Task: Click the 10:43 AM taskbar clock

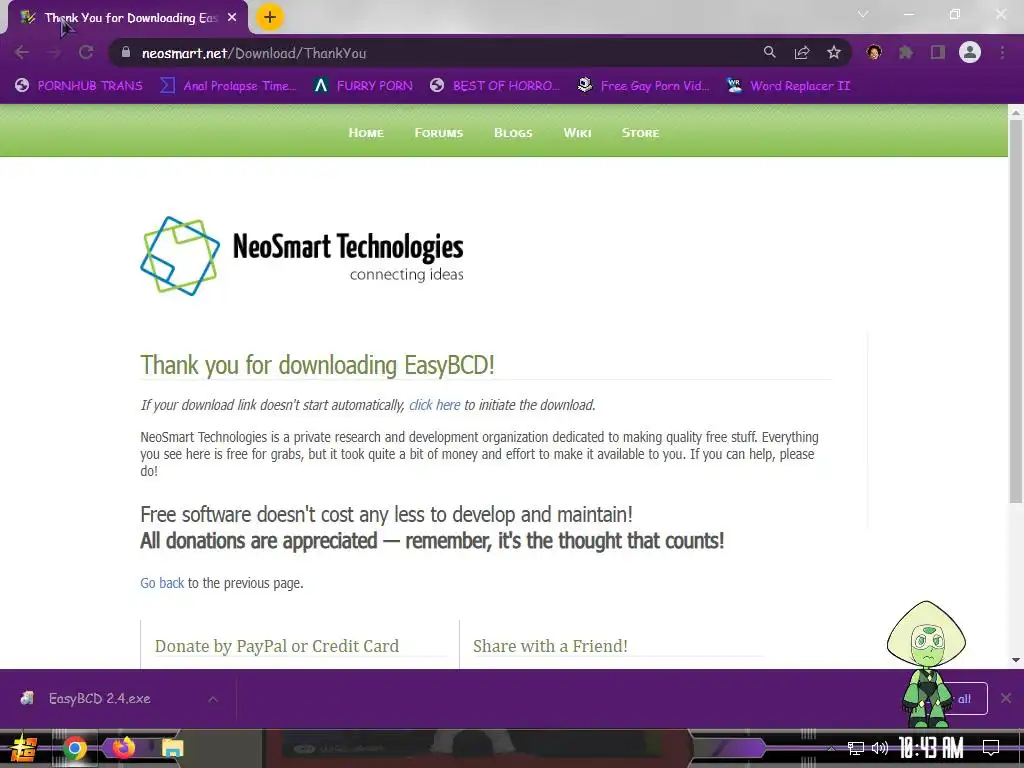Action: pos(931,748)
